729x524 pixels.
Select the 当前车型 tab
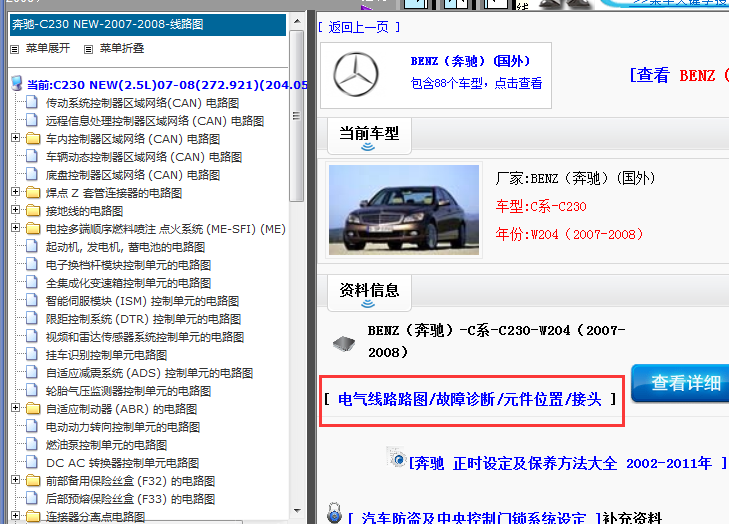point(369,136)
